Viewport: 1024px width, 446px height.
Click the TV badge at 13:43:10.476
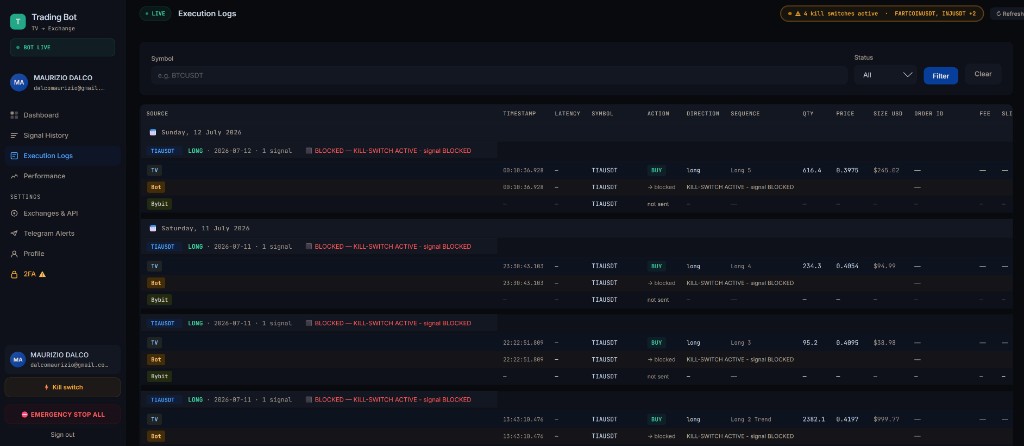tap(154, 419)
